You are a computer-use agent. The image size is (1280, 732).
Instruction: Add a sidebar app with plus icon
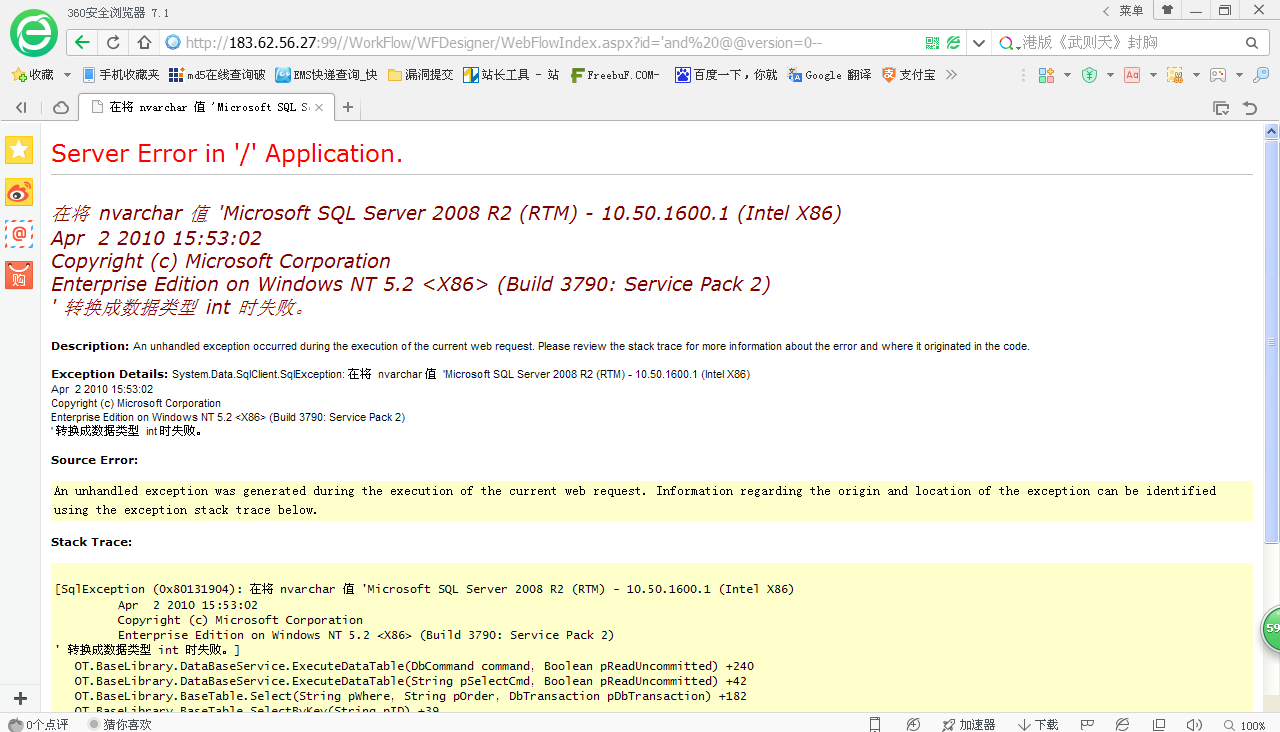[20, 698]
